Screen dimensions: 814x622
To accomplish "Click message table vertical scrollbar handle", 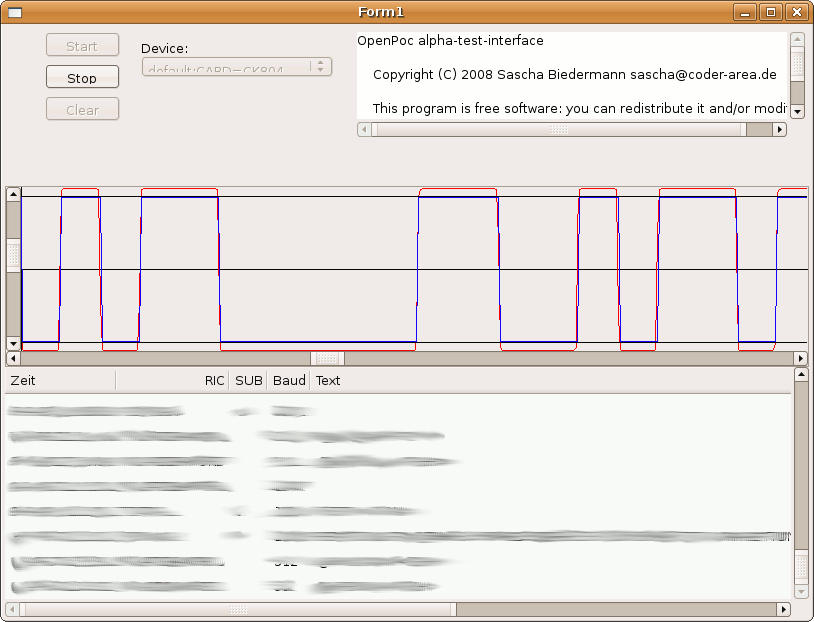I will click(x=800, y=566).
